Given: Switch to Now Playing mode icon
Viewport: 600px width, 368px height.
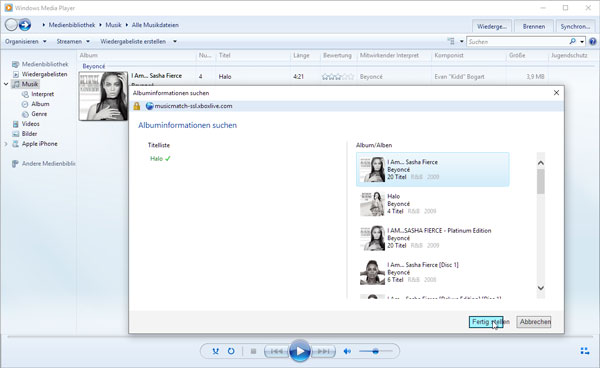Looking at the screenshot, I should (x=584, y=351).
